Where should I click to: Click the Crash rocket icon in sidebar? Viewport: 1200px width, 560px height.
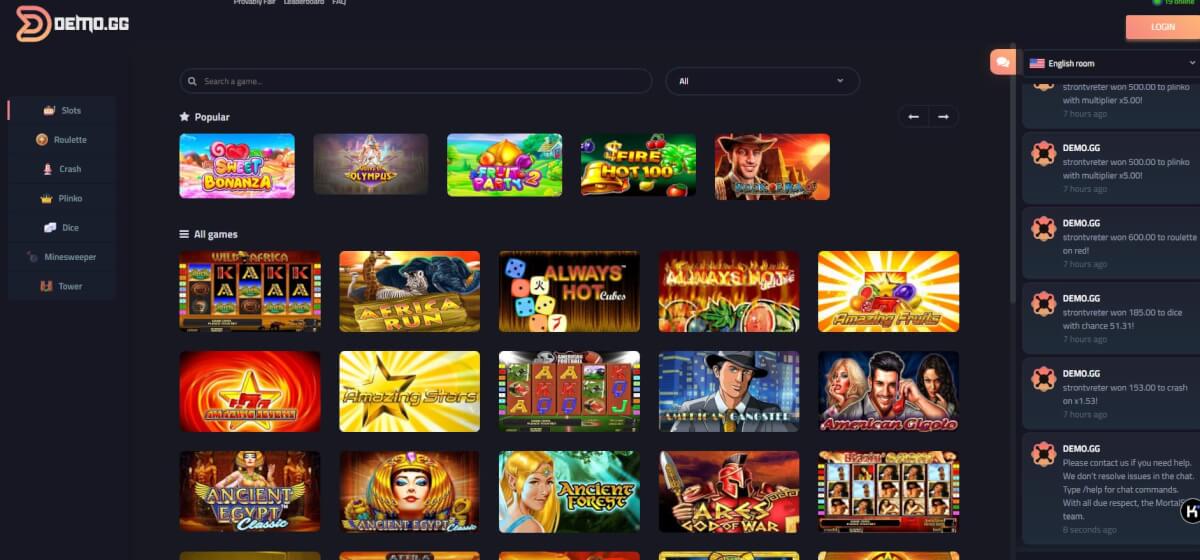(x=46, y=169)
